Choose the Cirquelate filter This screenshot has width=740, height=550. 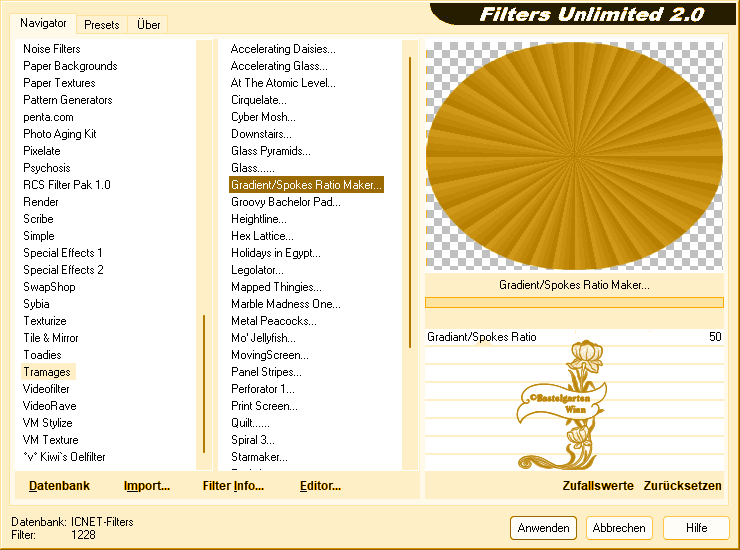259,100
